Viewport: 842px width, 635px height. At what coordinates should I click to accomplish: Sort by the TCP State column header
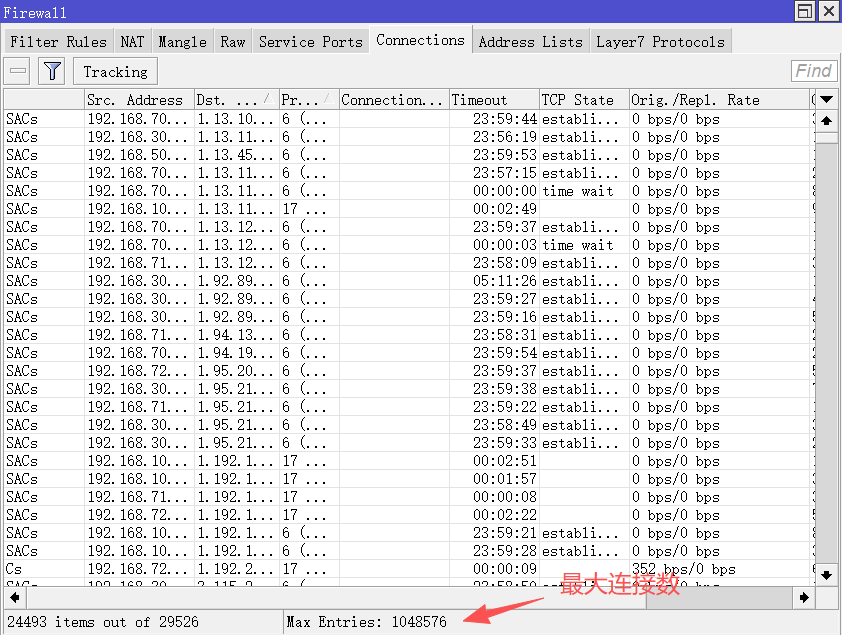[x=583, y=100]
